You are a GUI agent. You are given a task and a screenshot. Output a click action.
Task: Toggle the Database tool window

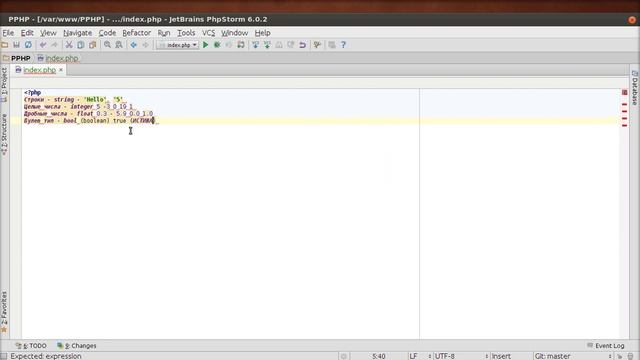[x=635, y=88]
